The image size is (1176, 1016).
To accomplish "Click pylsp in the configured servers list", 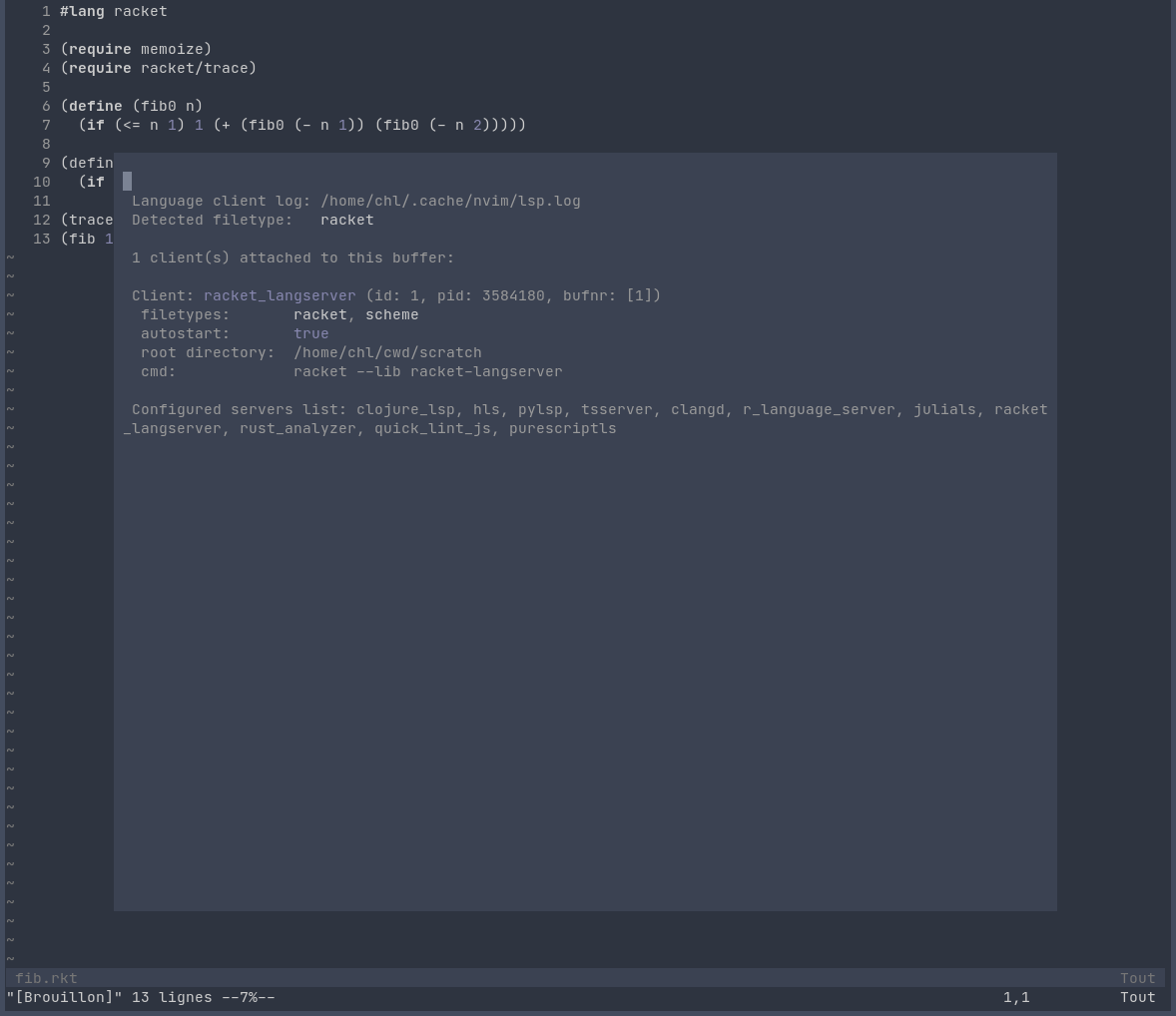I will coord(540,409).
